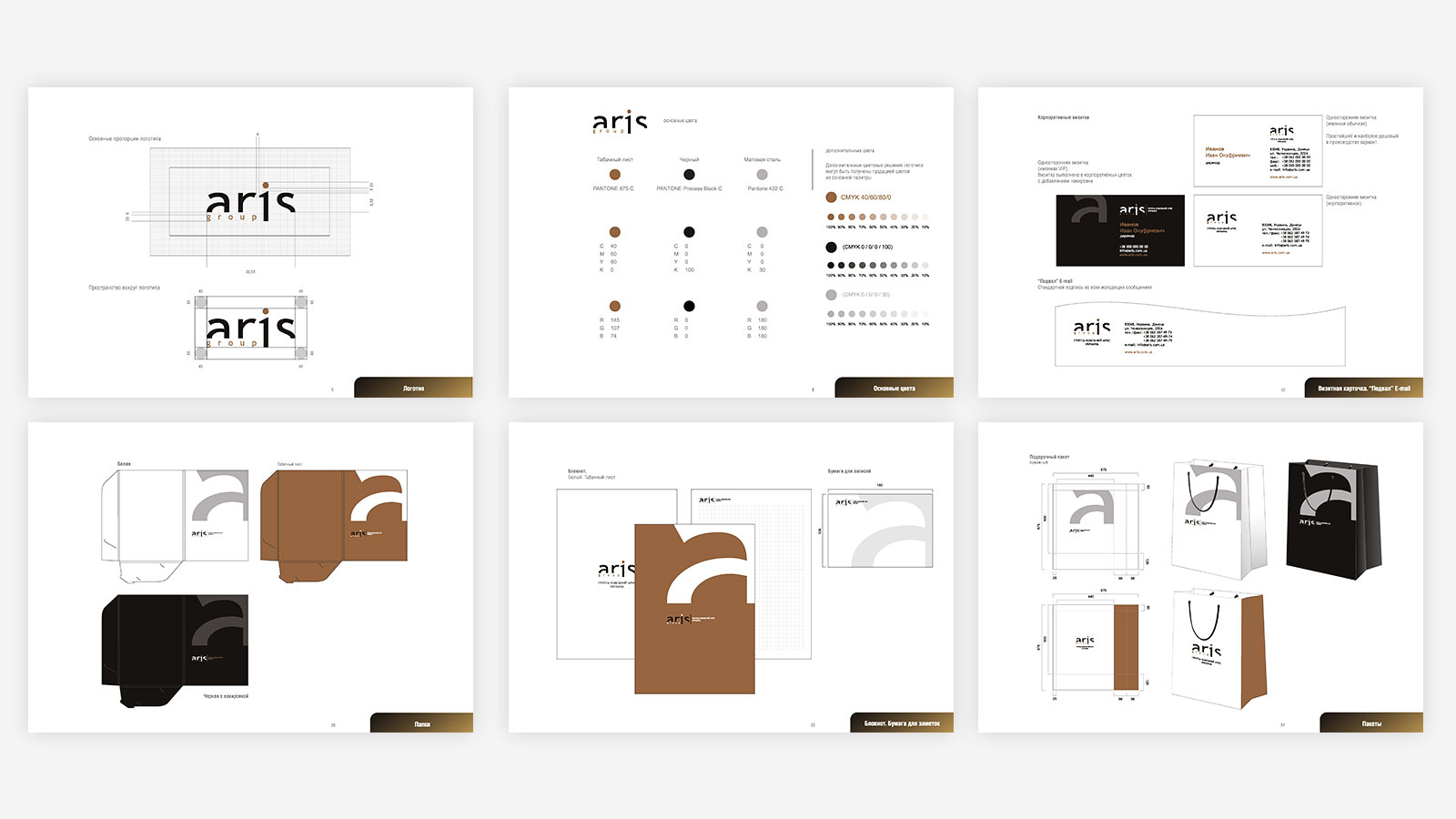The width and height of the screenshot is (1456, 819).
Task: Click the aris logo on proportions grid
Action: pos(250,205)
